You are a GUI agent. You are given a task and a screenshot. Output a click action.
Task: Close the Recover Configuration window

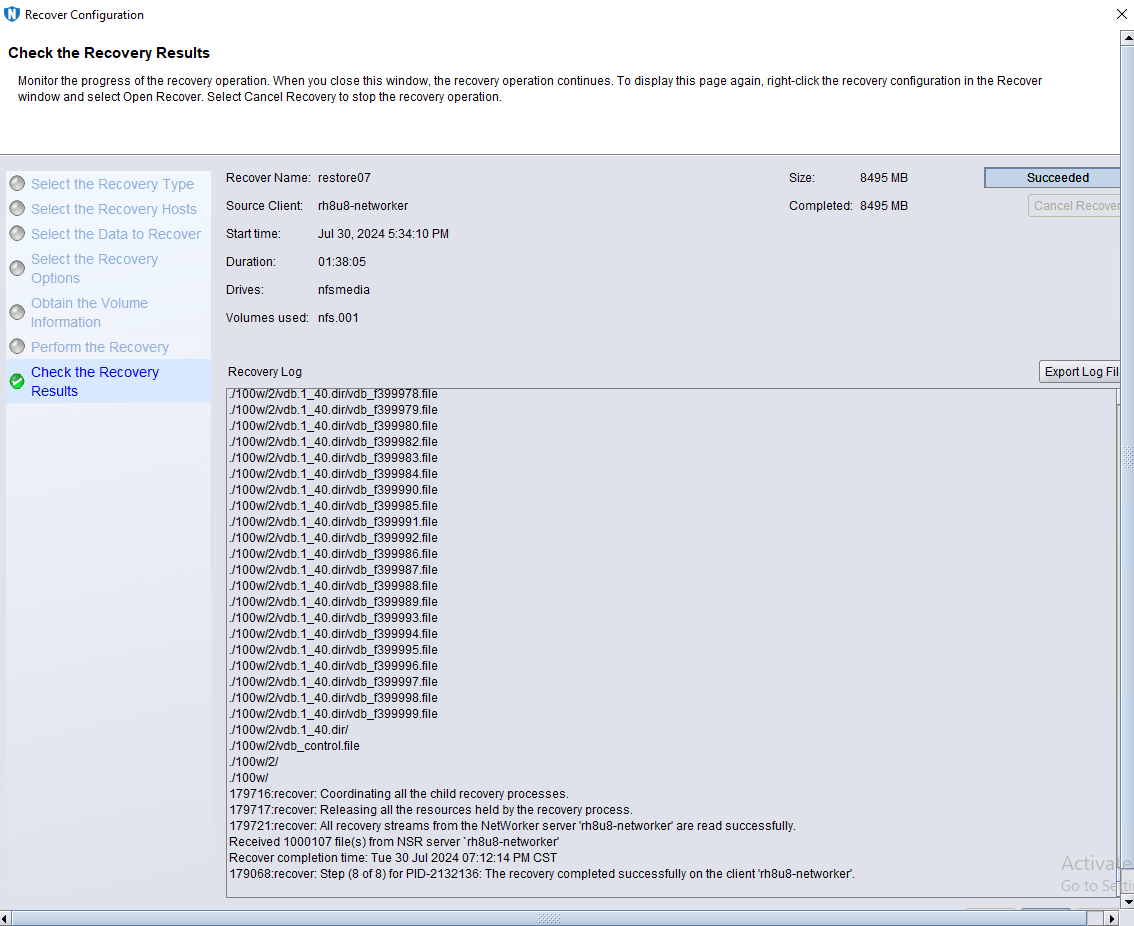tap(1122, 14)
